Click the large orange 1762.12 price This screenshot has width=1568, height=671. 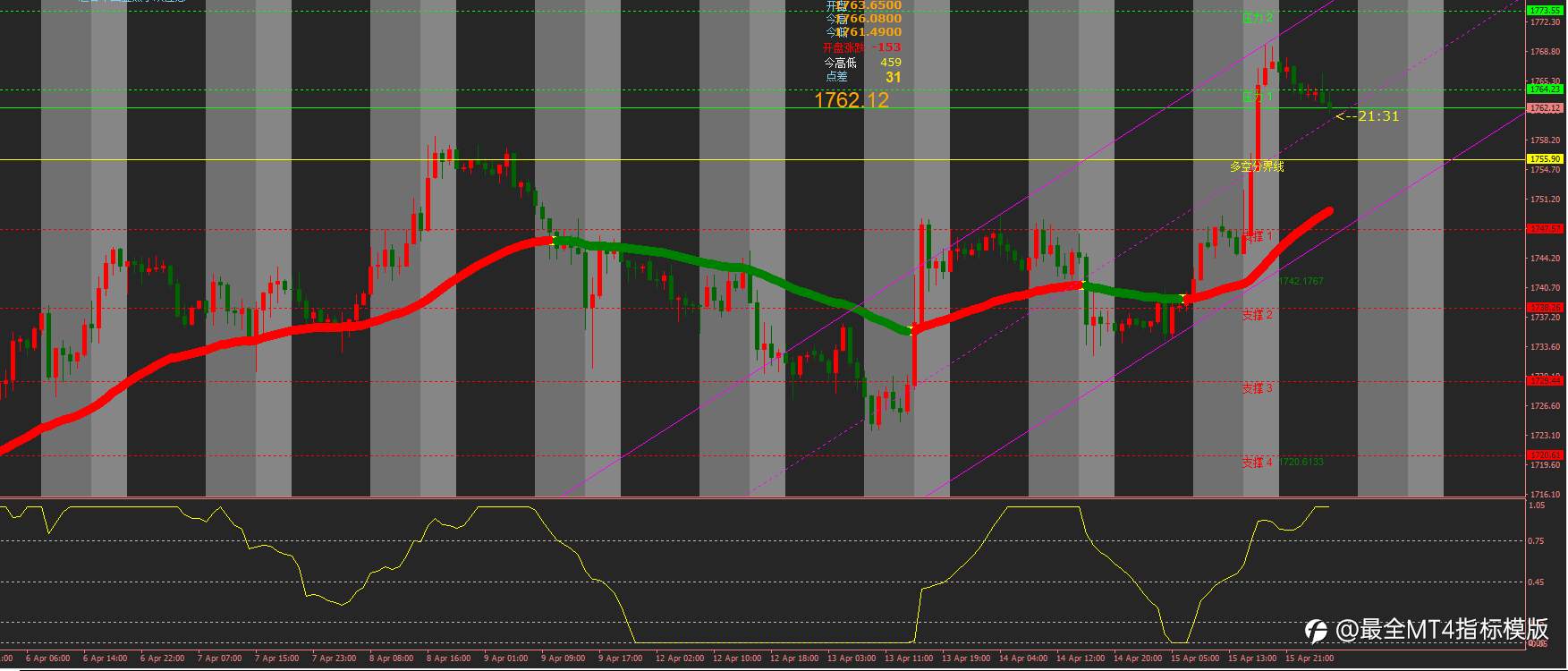coord(852,100)
